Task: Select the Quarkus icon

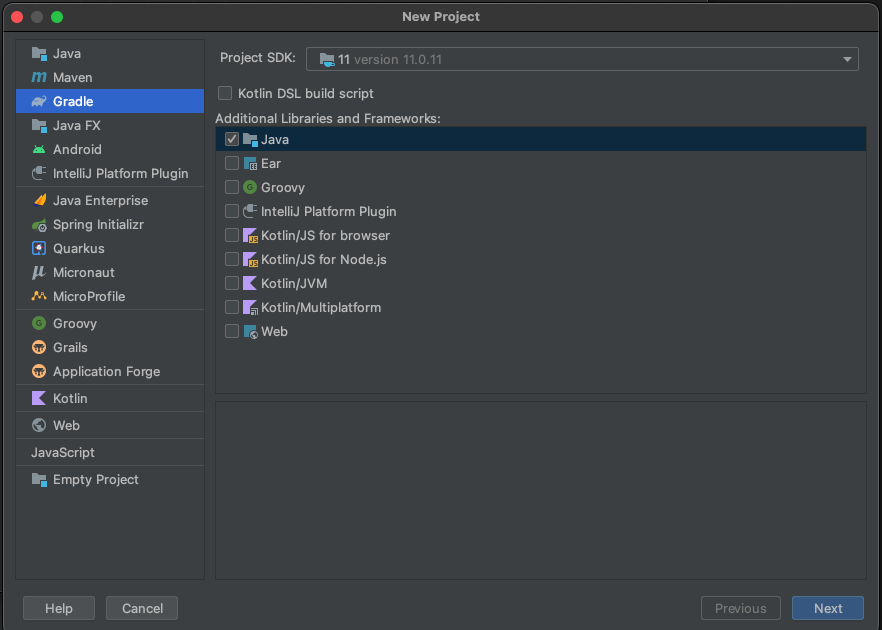Action: (39, 249)
